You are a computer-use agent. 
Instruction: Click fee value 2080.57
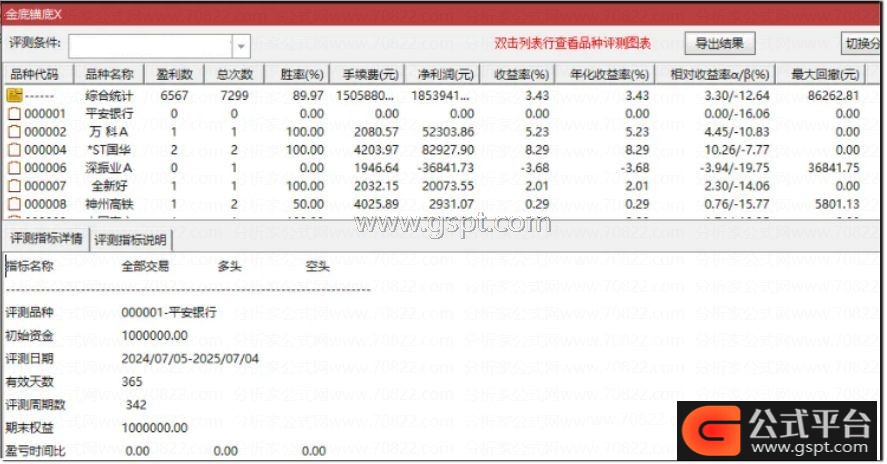point(376,132)
